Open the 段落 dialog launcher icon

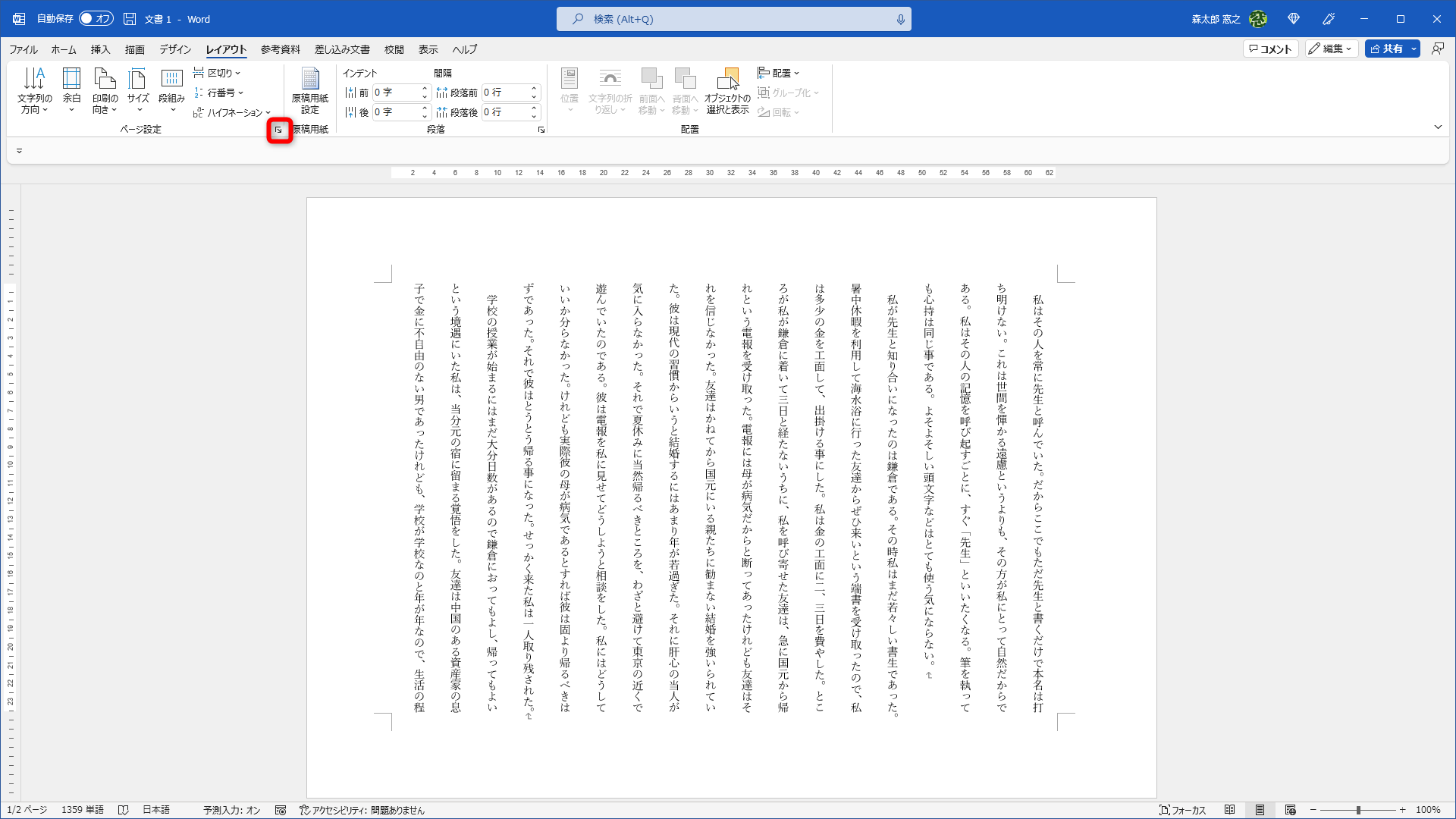click(541, 129)
